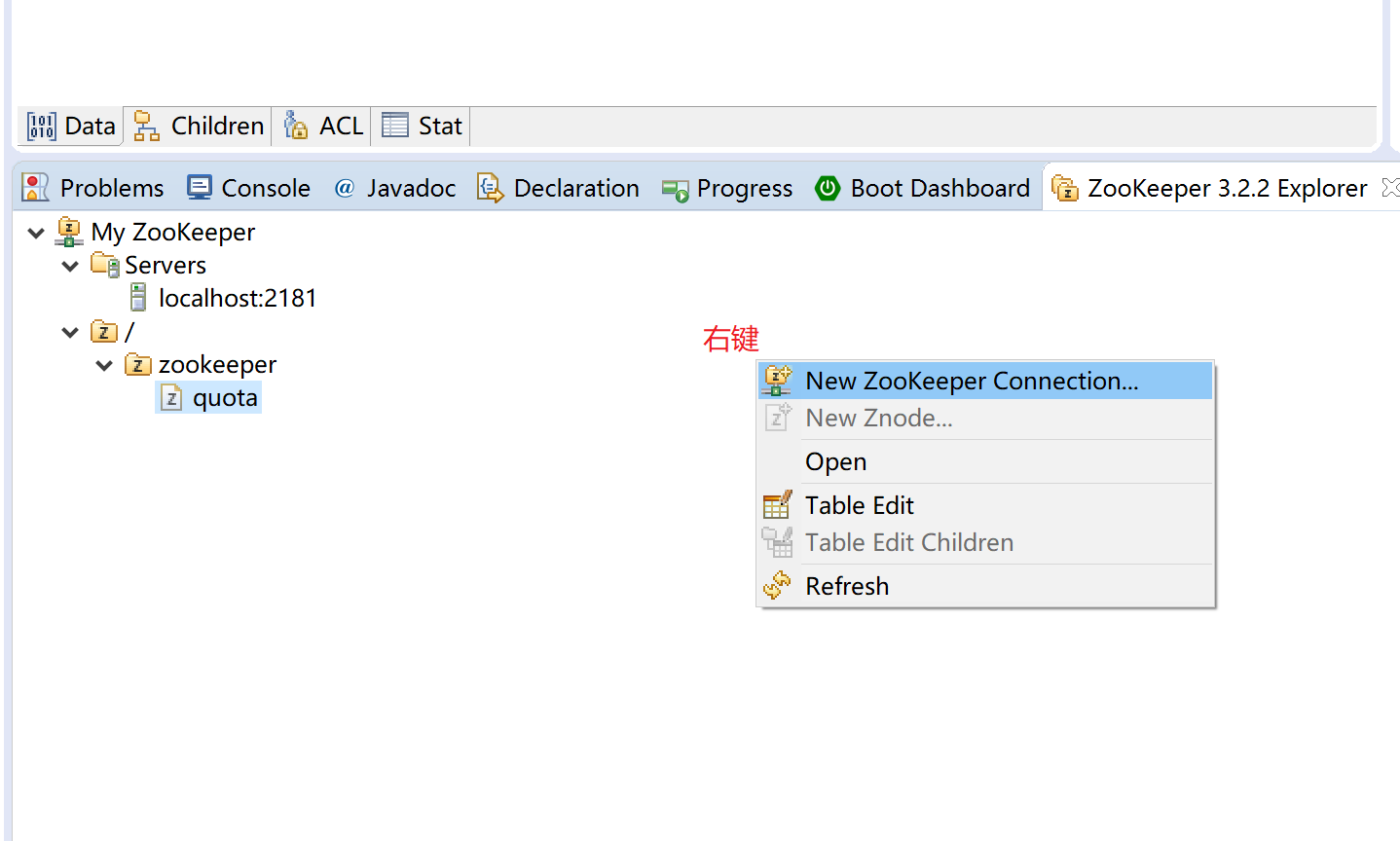The height and width of the screenshot is (841, 1400).
Task: Click the ACL padlock icon
Action: [x=294, y=125]
